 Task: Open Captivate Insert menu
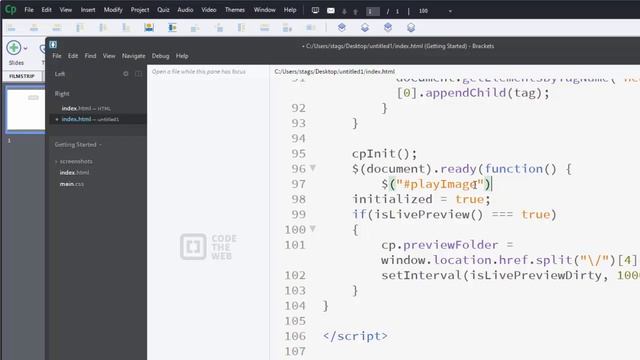pos(88,10)
